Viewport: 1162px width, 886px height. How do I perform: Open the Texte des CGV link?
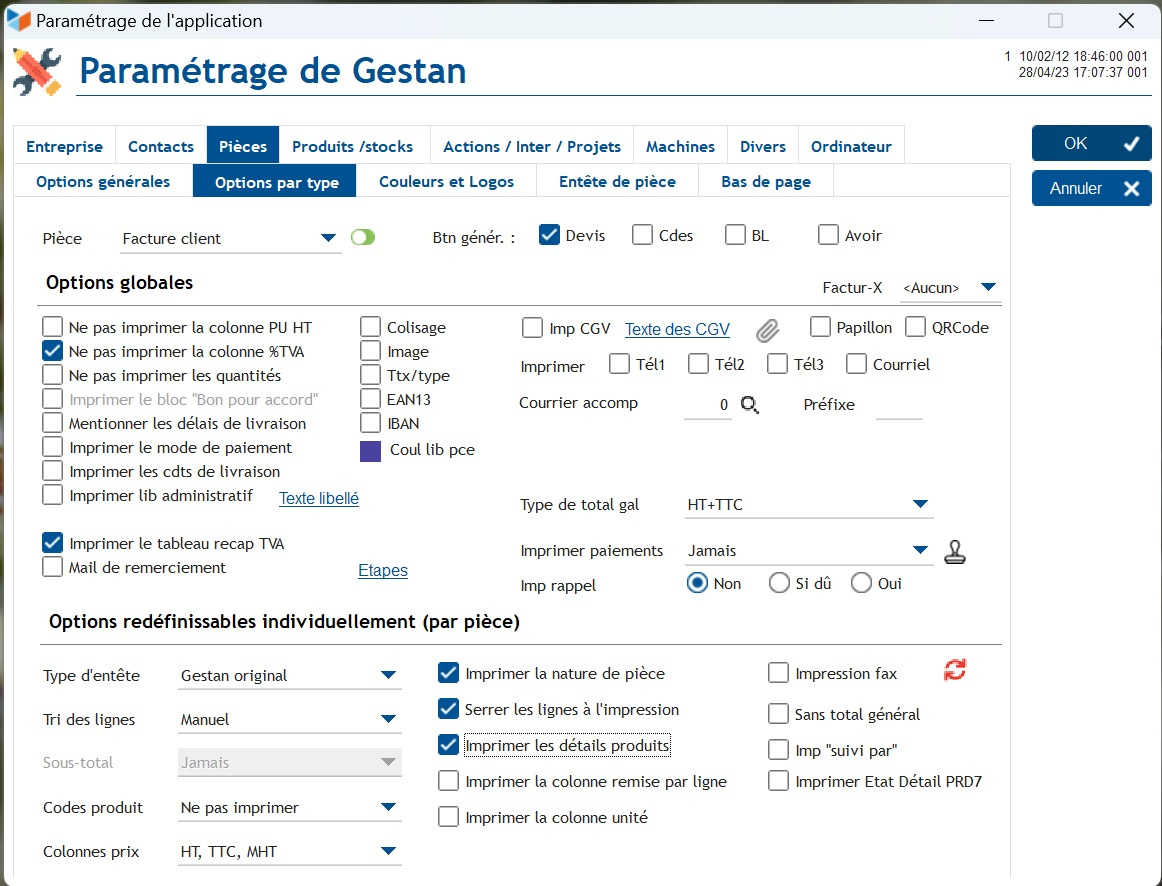tap(677, 329)
